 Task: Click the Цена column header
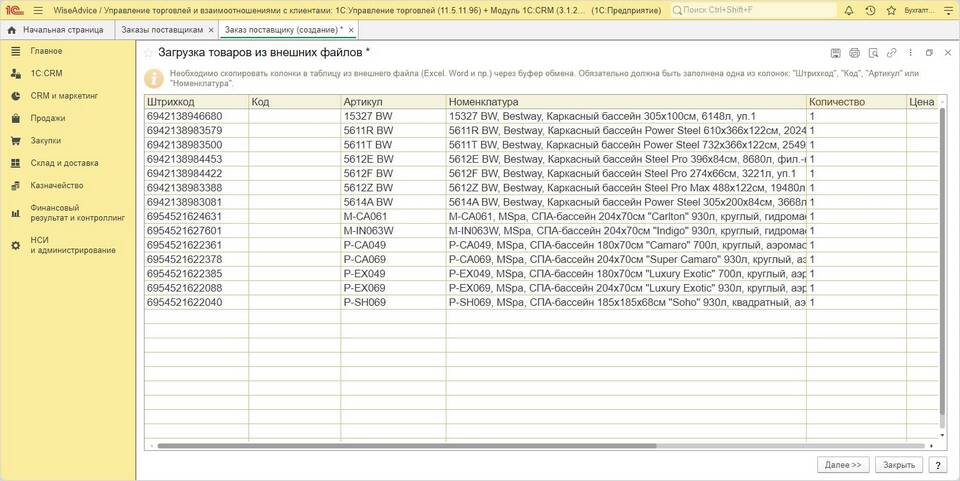point(922,102)
